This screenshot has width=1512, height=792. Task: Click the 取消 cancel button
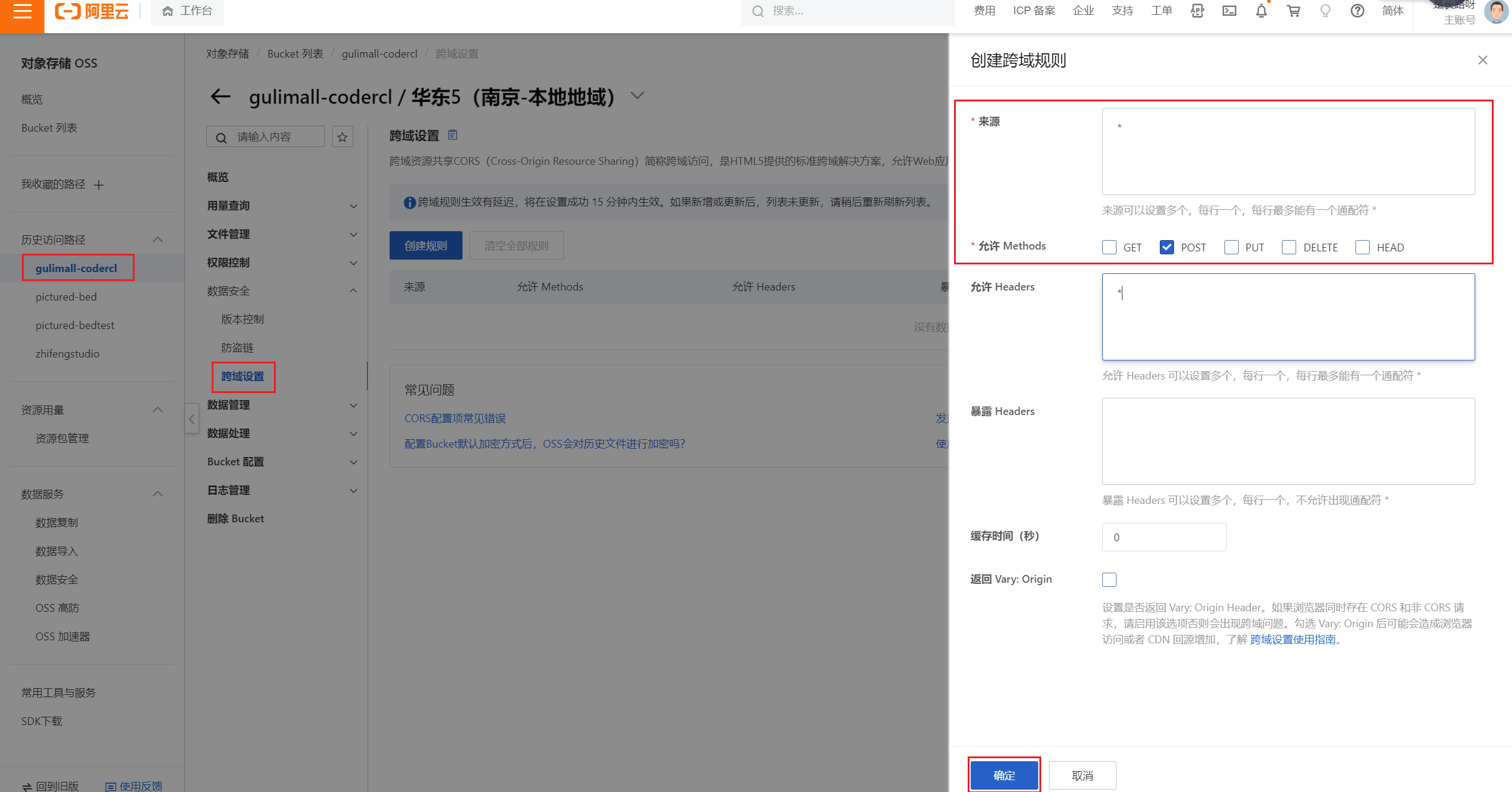[1082, 775]
